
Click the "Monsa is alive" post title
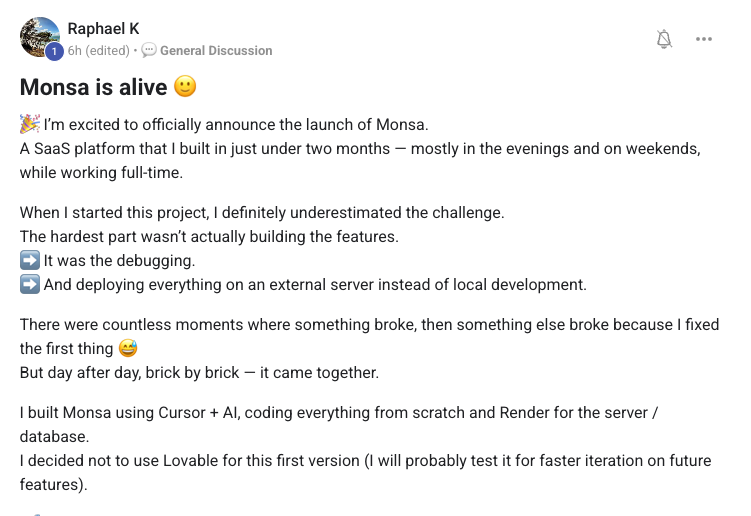click(94, 87)
